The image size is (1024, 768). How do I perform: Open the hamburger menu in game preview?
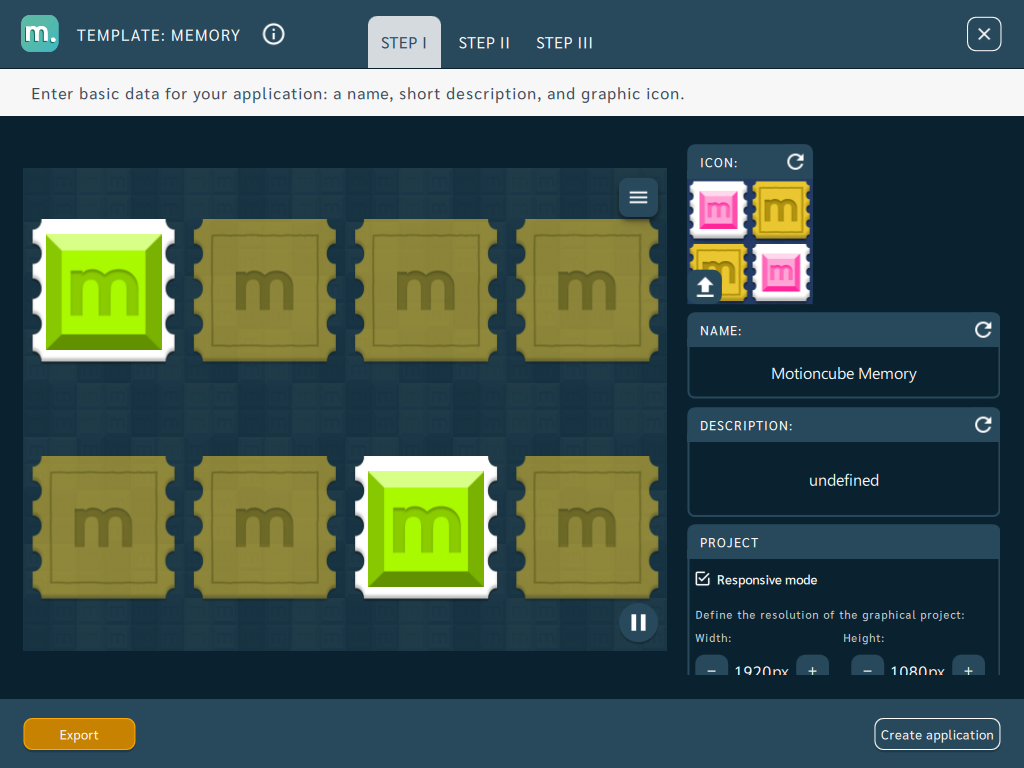638,197
